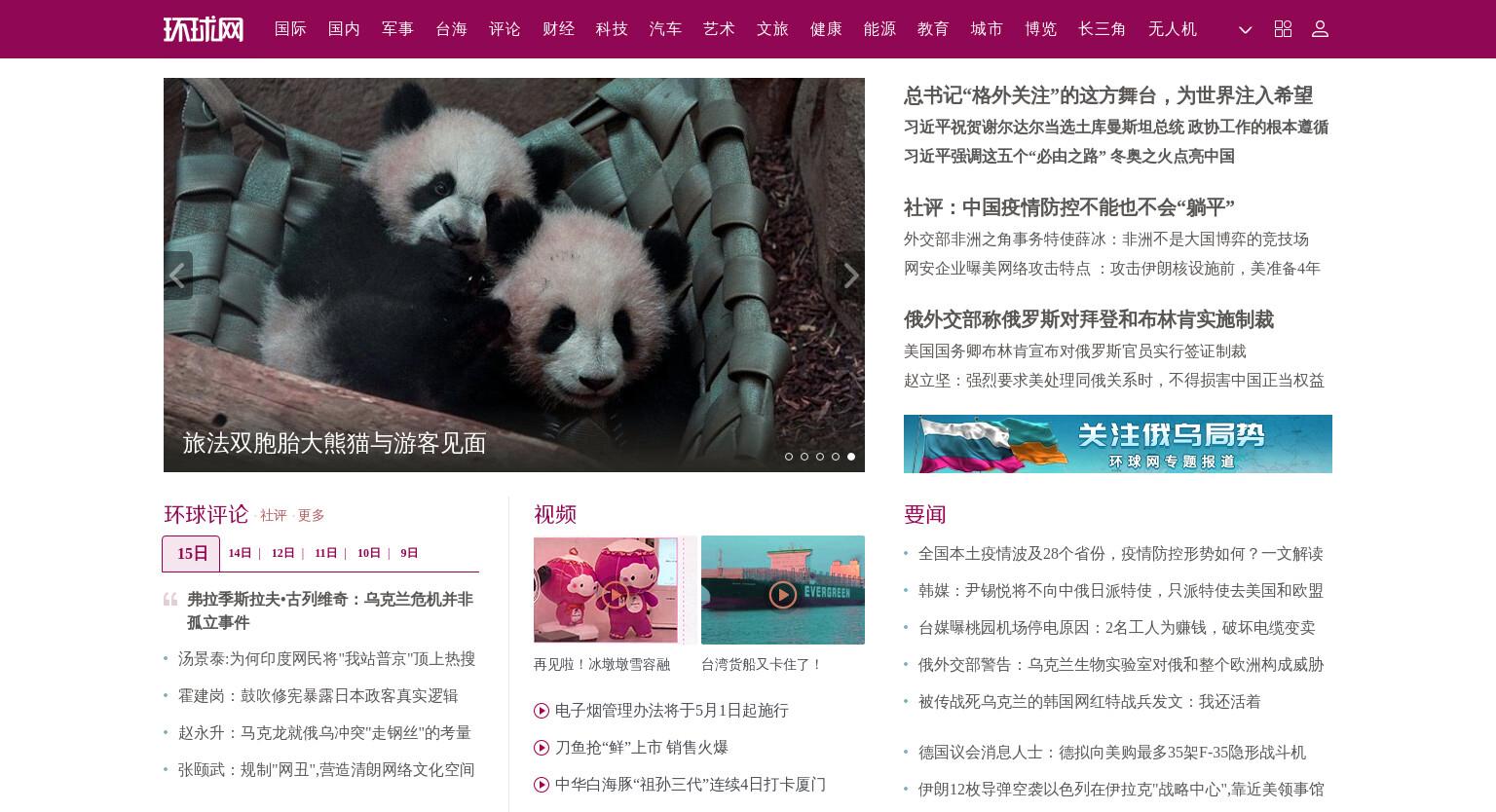Select the third carousel indicator dot
Screen dimensions: 1496x812
pyautogui.click(x=820, y=457)
